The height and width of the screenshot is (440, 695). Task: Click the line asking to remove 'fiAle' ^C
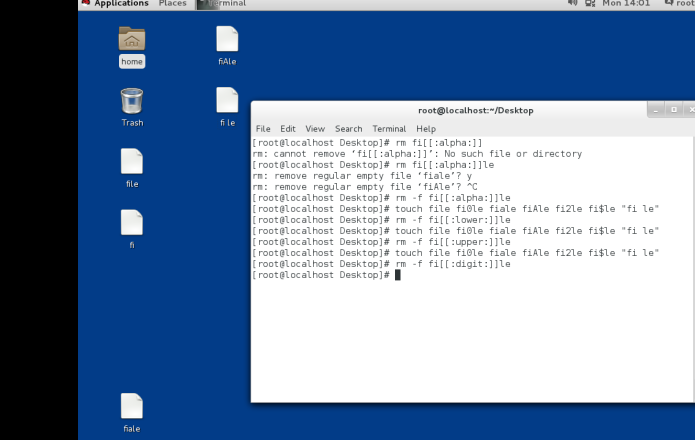pos(365,187)
